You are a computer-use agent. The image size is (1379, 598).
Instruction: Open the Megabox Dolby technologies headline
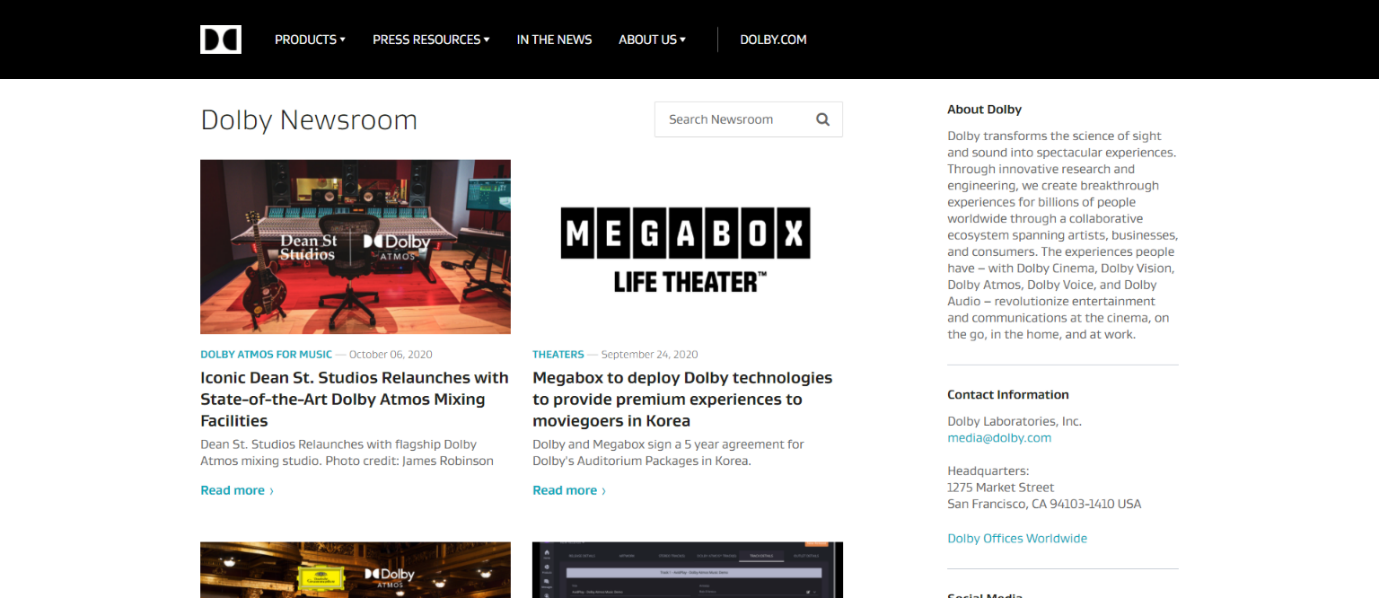(682, 399)
